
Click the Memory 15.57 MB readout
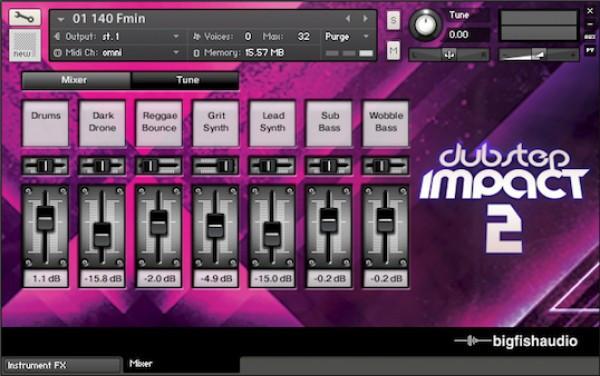point(264,52)
